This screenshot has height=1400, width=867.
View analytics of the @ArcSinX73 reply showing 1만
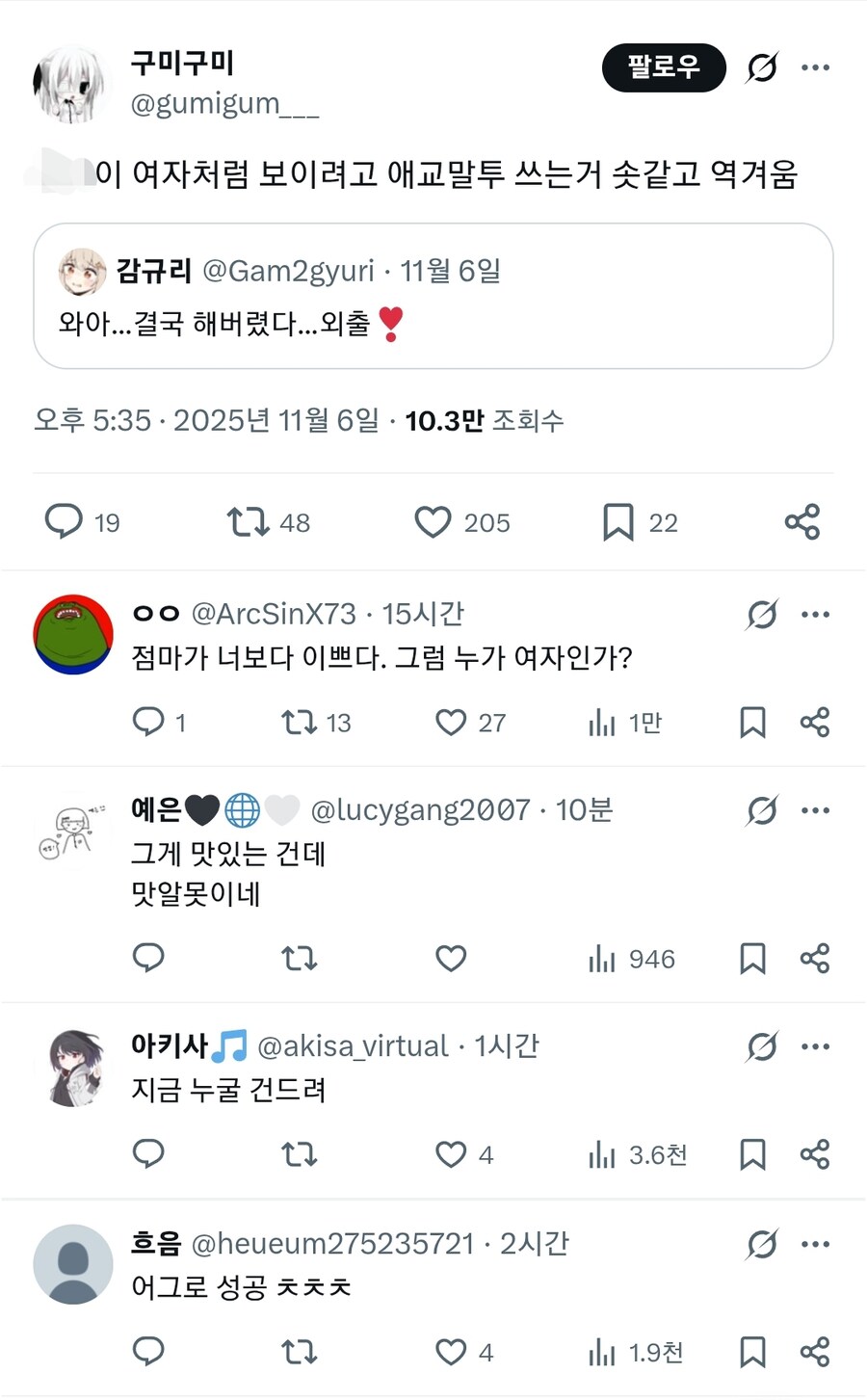(x=602, y=723)
